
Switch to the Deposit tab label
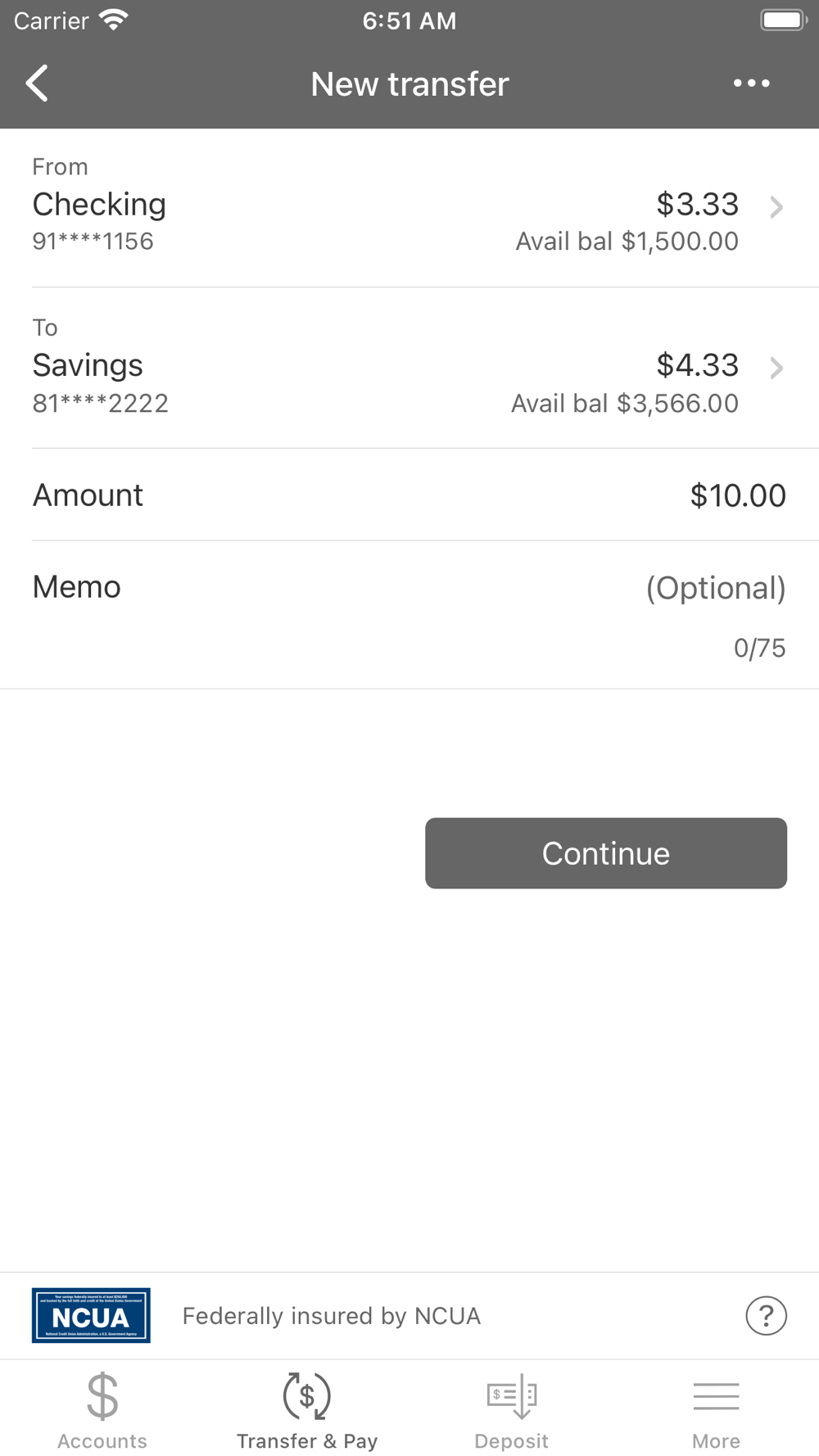tap(511, 1441)
